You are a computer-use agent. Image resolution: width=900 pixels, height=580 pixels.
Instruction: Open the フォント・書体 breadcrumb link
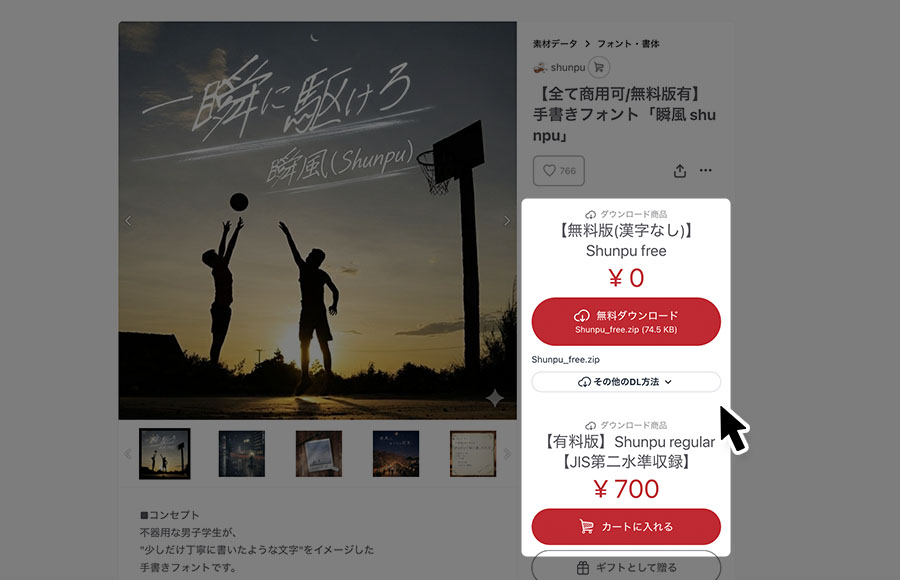(628, 44)
